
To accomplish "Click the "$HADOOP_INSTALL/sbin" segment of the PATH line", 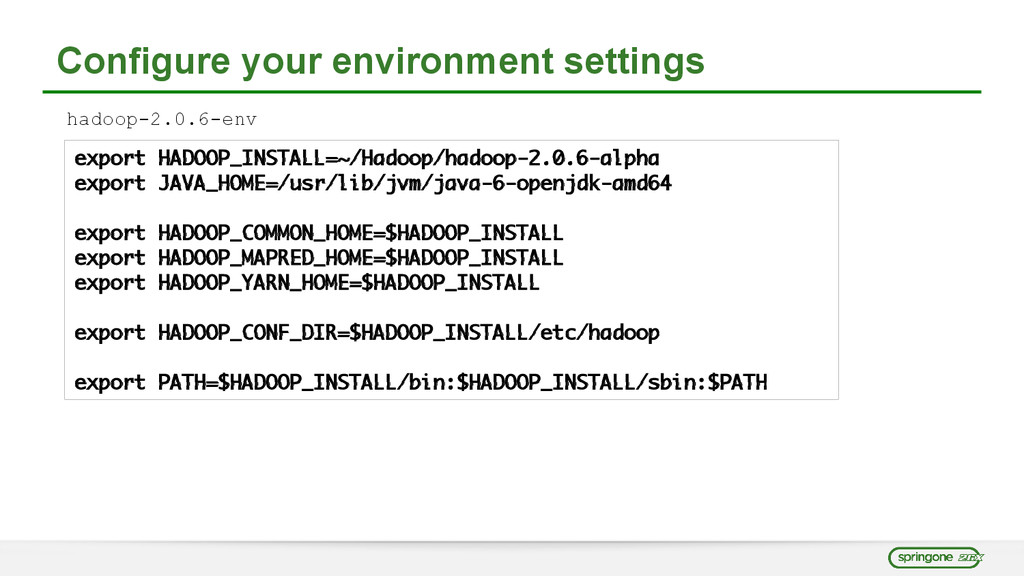I will click(577, 382).
